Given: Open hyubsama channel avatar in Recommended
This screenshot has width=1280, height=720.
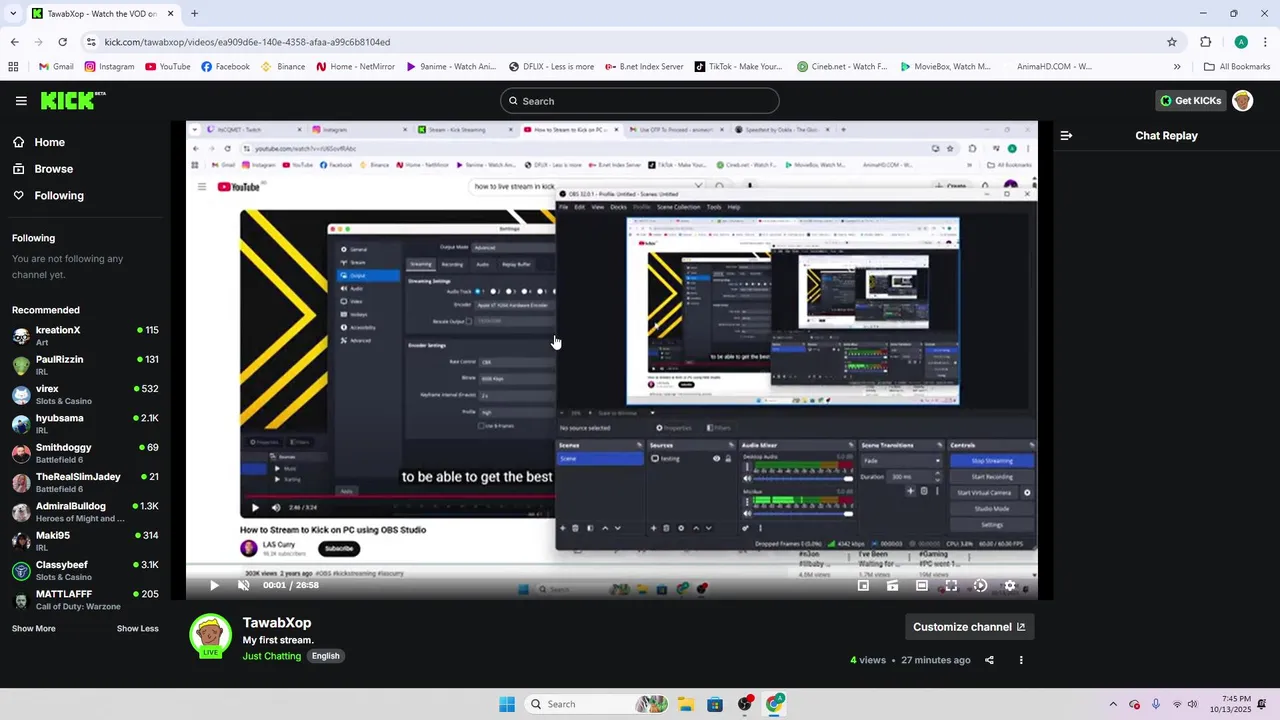Looking at the screenshot, I should [x=21, y=424].
